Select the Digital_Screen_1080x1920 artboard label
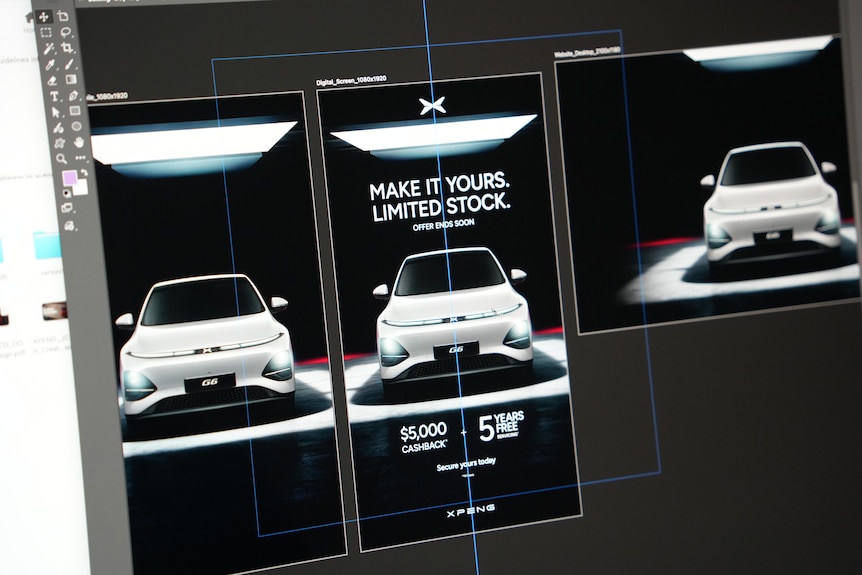 point(351,81)
